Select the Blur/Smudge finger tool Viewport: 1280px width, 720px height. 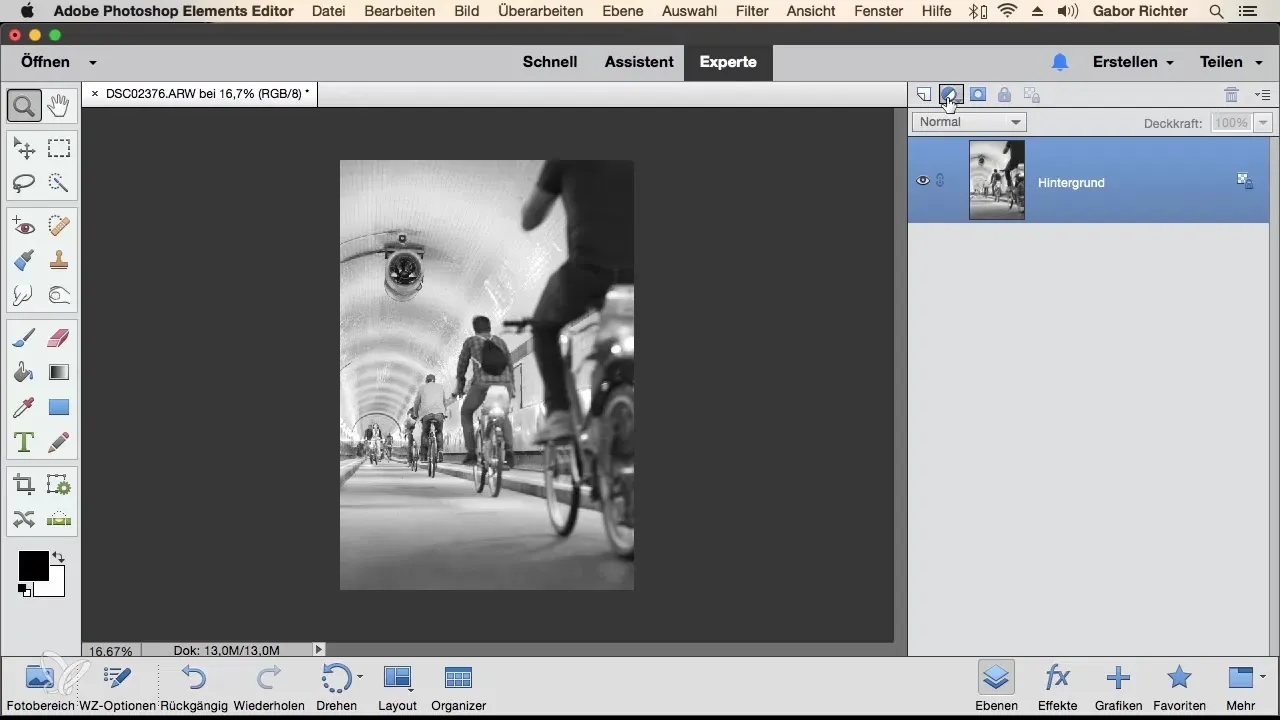tap(24, 295)
